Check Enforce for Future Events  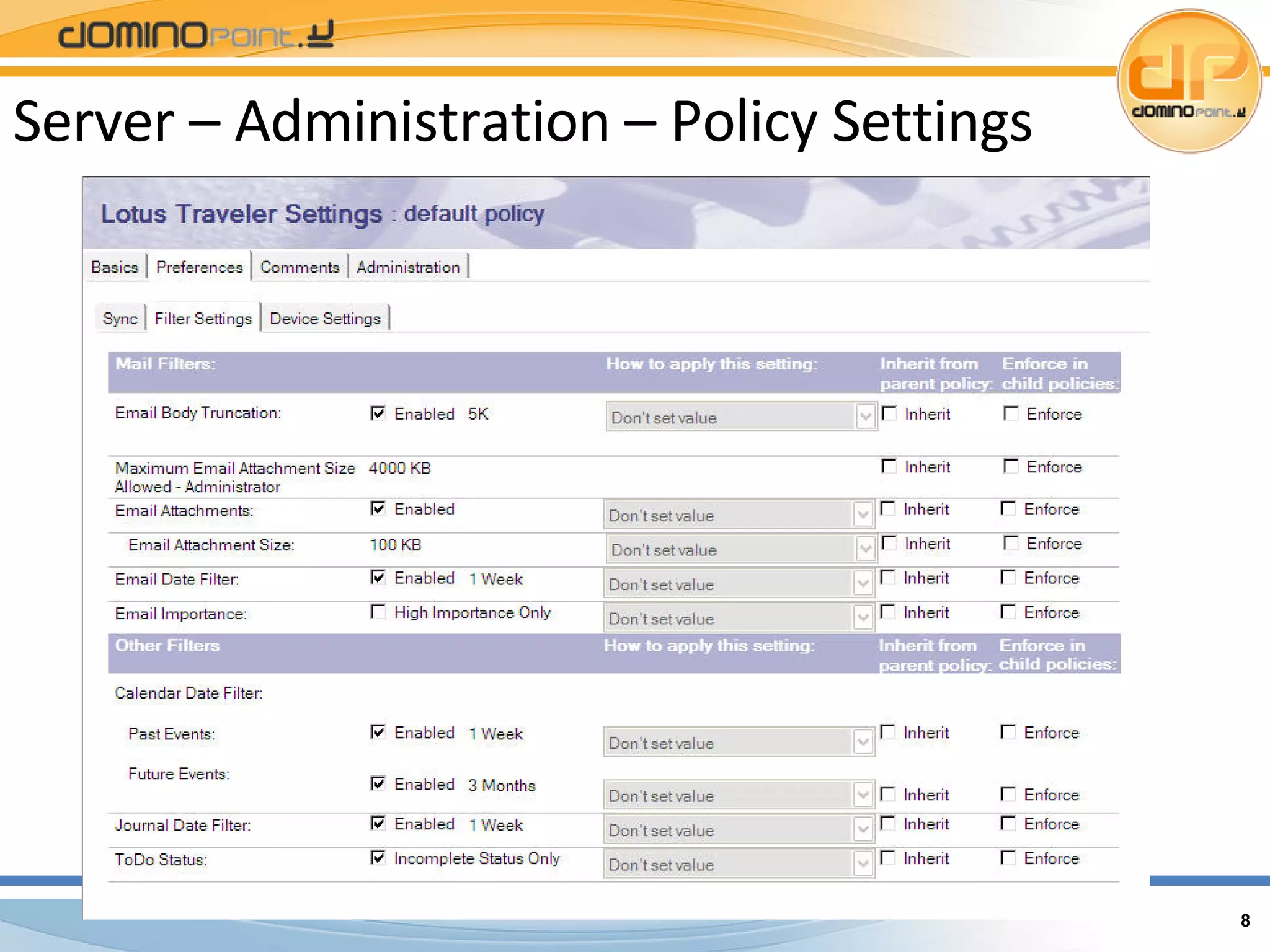[1008, 794]
